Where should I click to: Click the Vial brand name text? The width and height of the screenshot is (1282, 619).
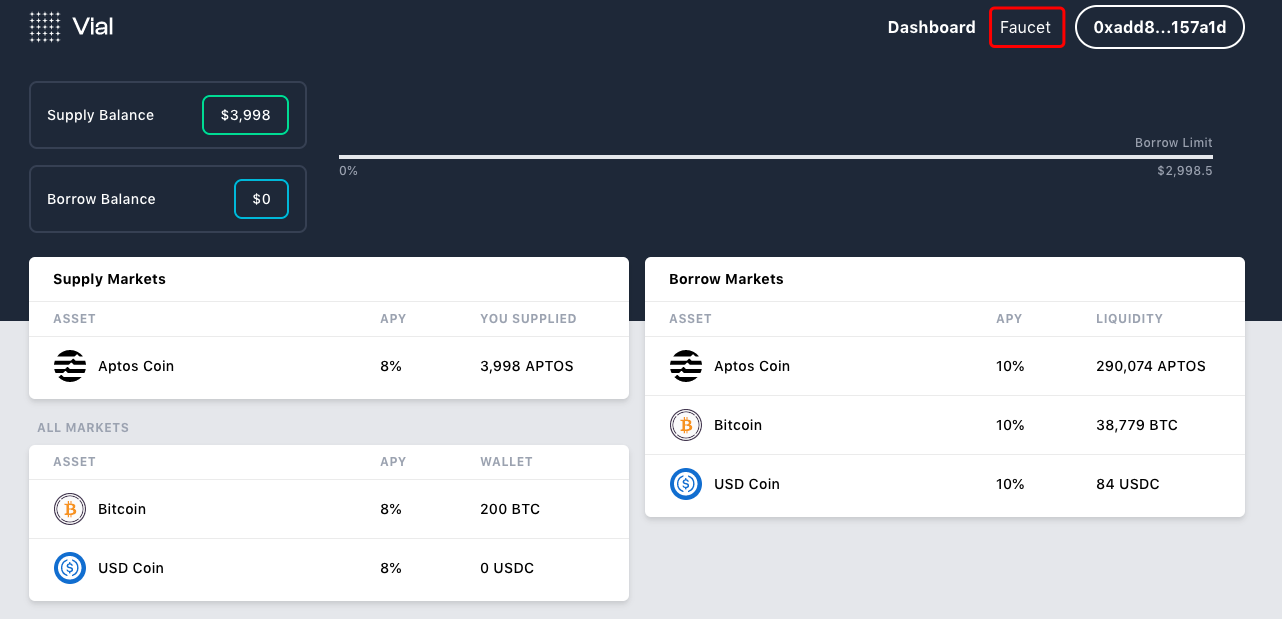click(x=93, y=27)
